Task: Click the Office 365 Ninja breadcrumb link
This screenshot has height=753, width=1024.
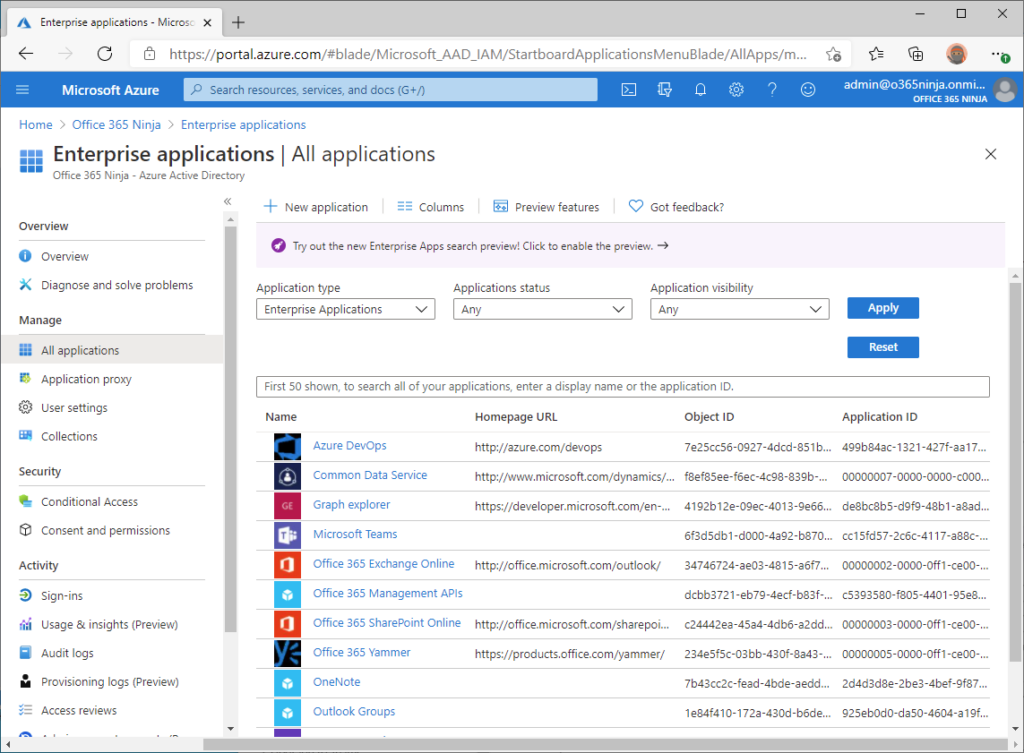Action: tap(116, 124)
